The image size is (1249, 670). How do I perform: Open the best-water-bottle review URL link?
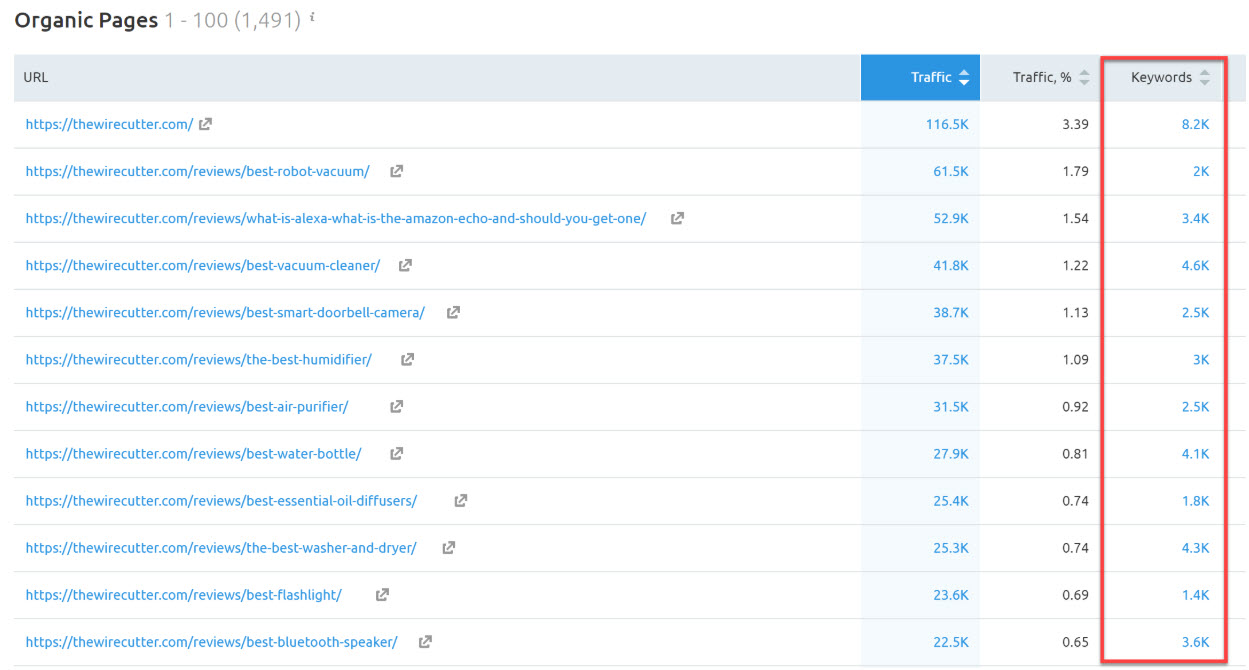coord(193,454)
